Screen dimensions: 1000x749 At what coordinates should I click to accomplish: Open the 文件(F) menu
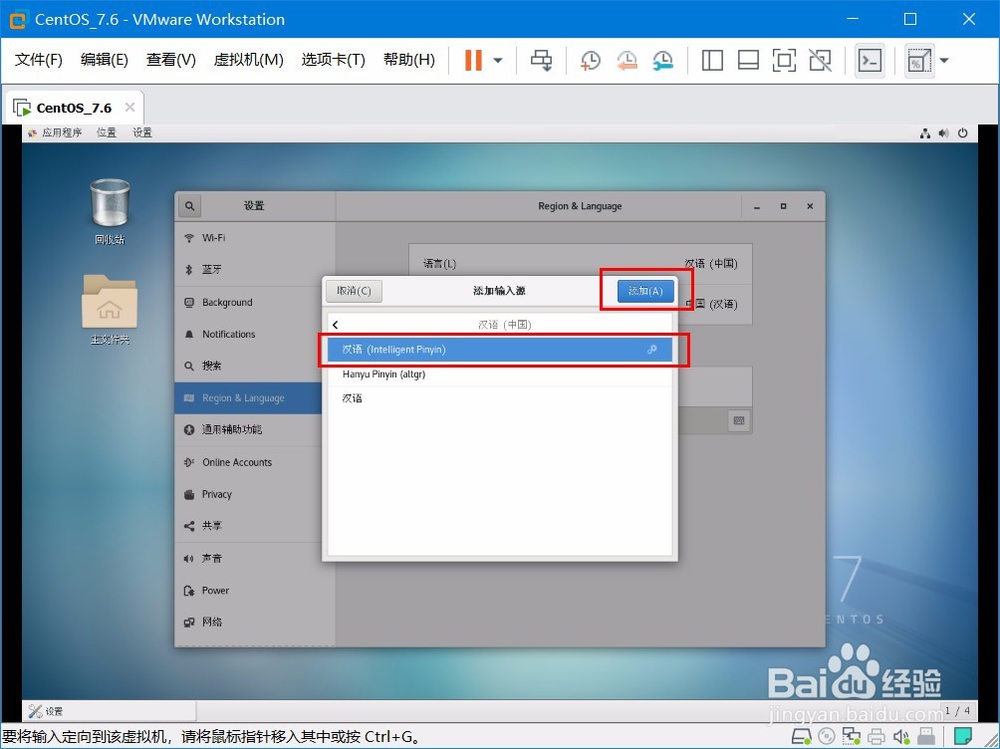point(38,60)
